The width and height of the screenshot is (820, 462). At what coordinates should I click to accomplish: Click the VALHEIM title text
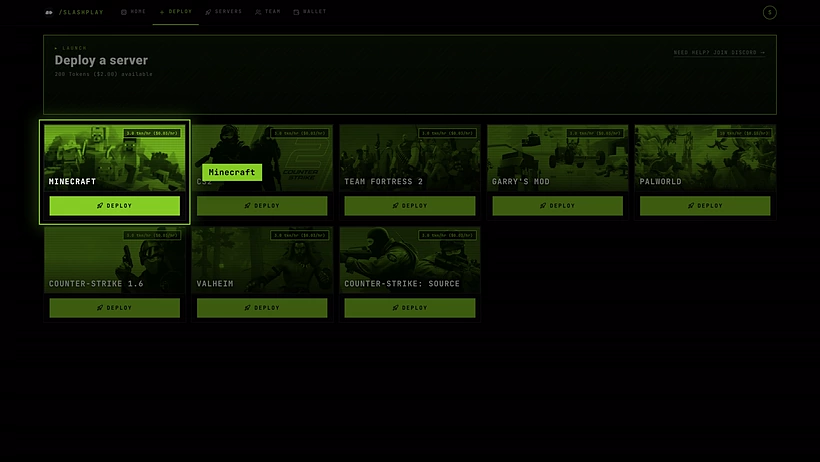pyautogui.click(x=215, y=284)
